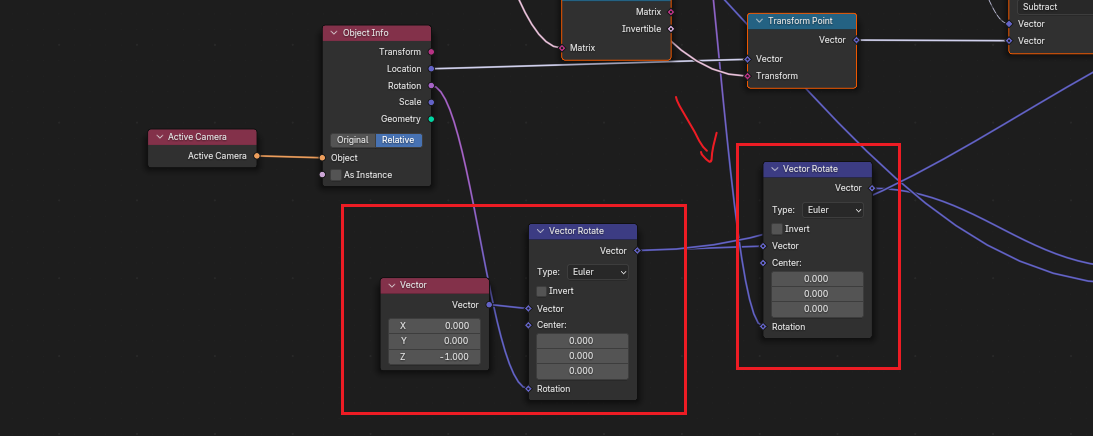Image resolution: width=1093 pixels, height=436 pixels.
Task: Click the Location output socket on Object Info
Action: [x=431, y=69]
